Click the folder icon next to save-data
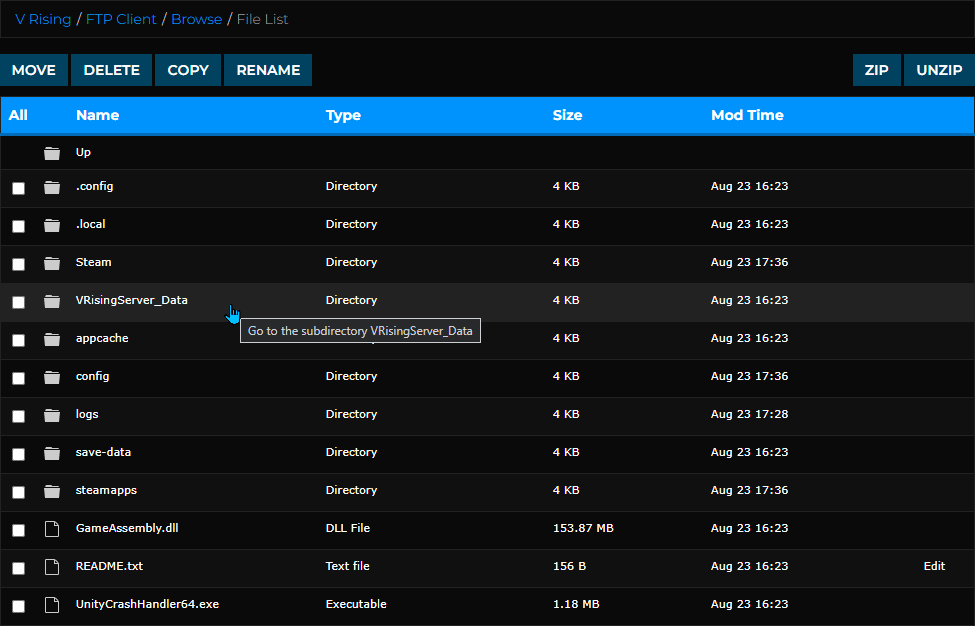 (51, 453)
